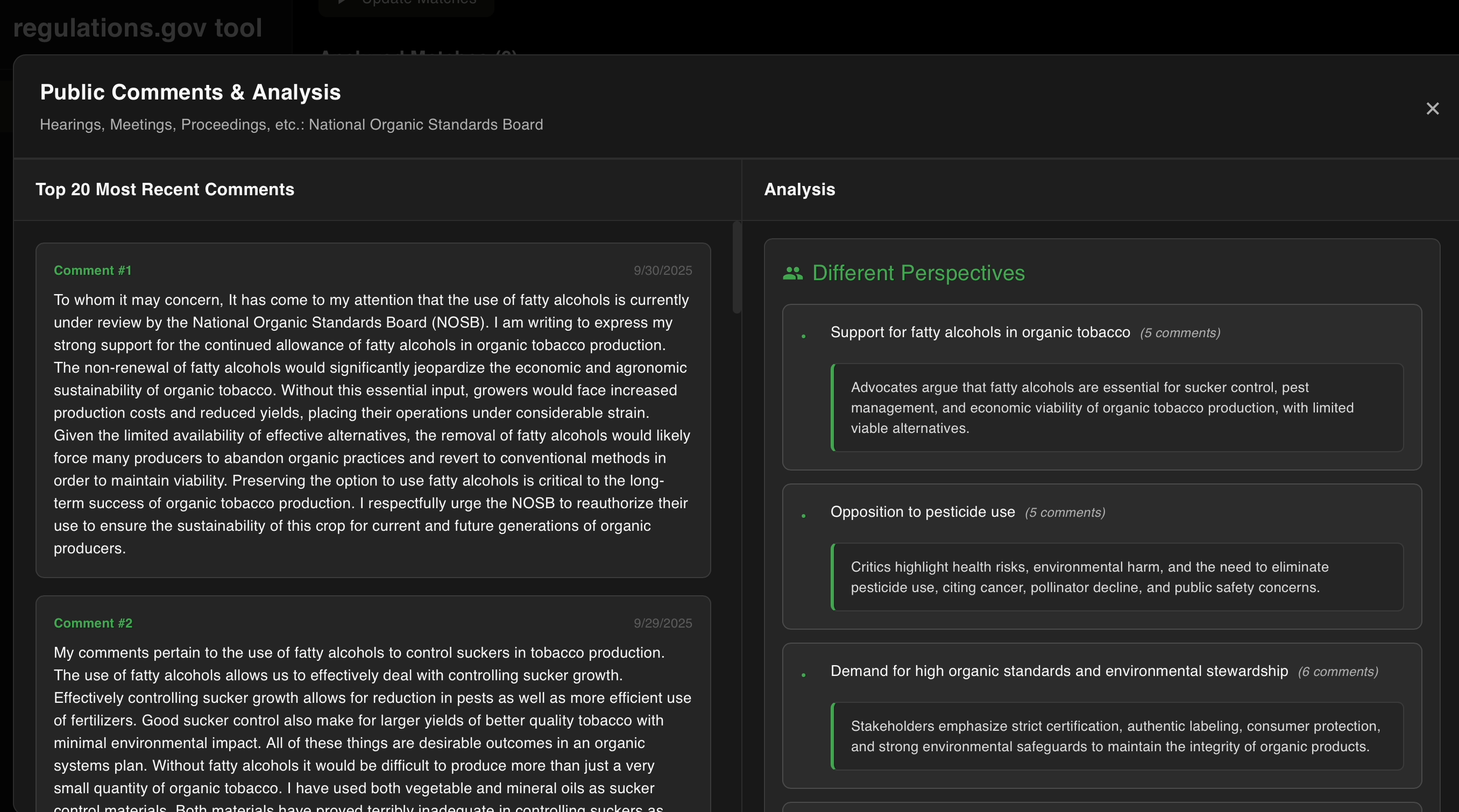Screen dimensions: 1459x812
Task: Expand Opposition to pesticide use perspective
Action: click(x=922, y=512)
